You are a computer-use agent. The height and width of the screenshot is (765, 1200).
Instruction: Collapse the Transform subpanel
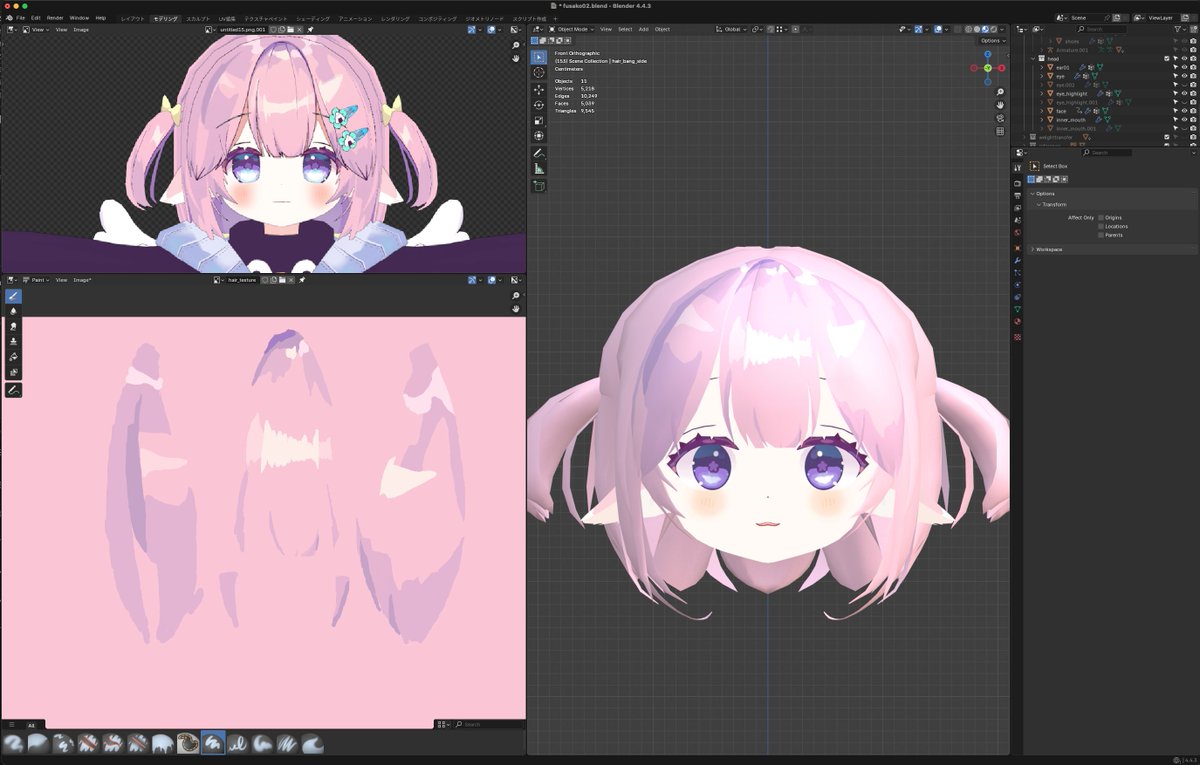(x=1038, y=204)
